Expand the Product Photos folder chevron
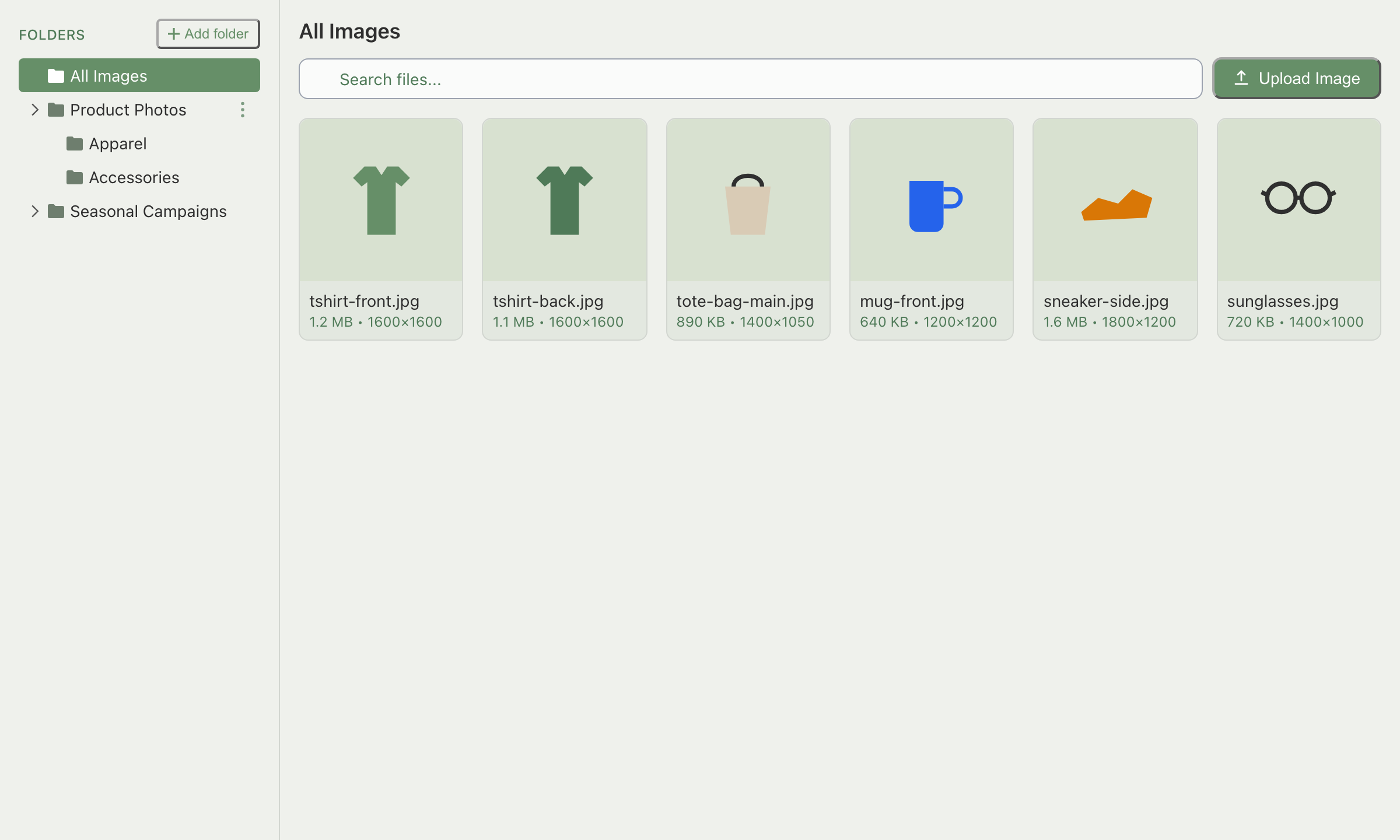The width and height of the screenshot is (1400, 840). (35, 110)
